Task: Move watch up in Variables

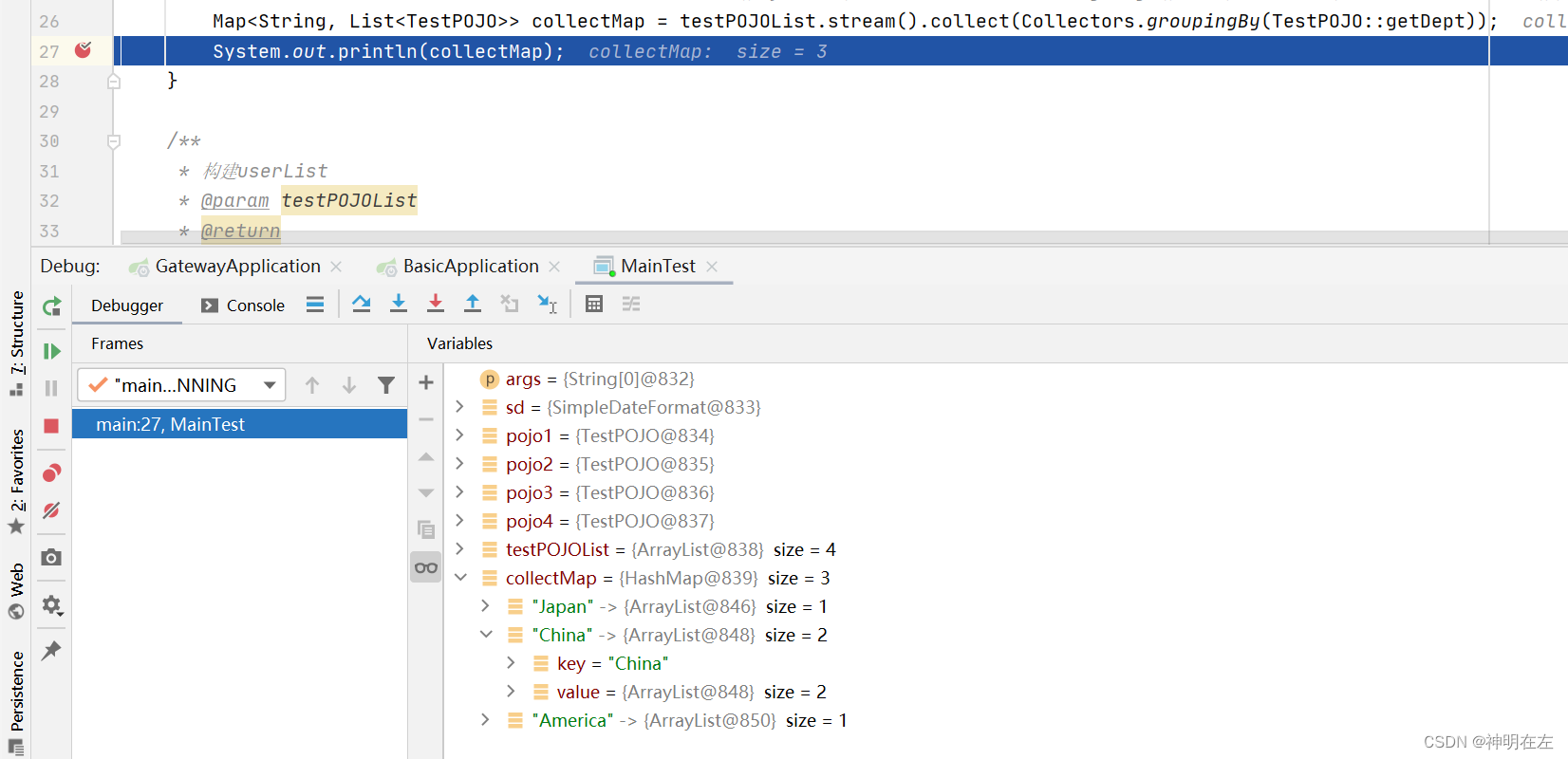Action: click(426, 456)
